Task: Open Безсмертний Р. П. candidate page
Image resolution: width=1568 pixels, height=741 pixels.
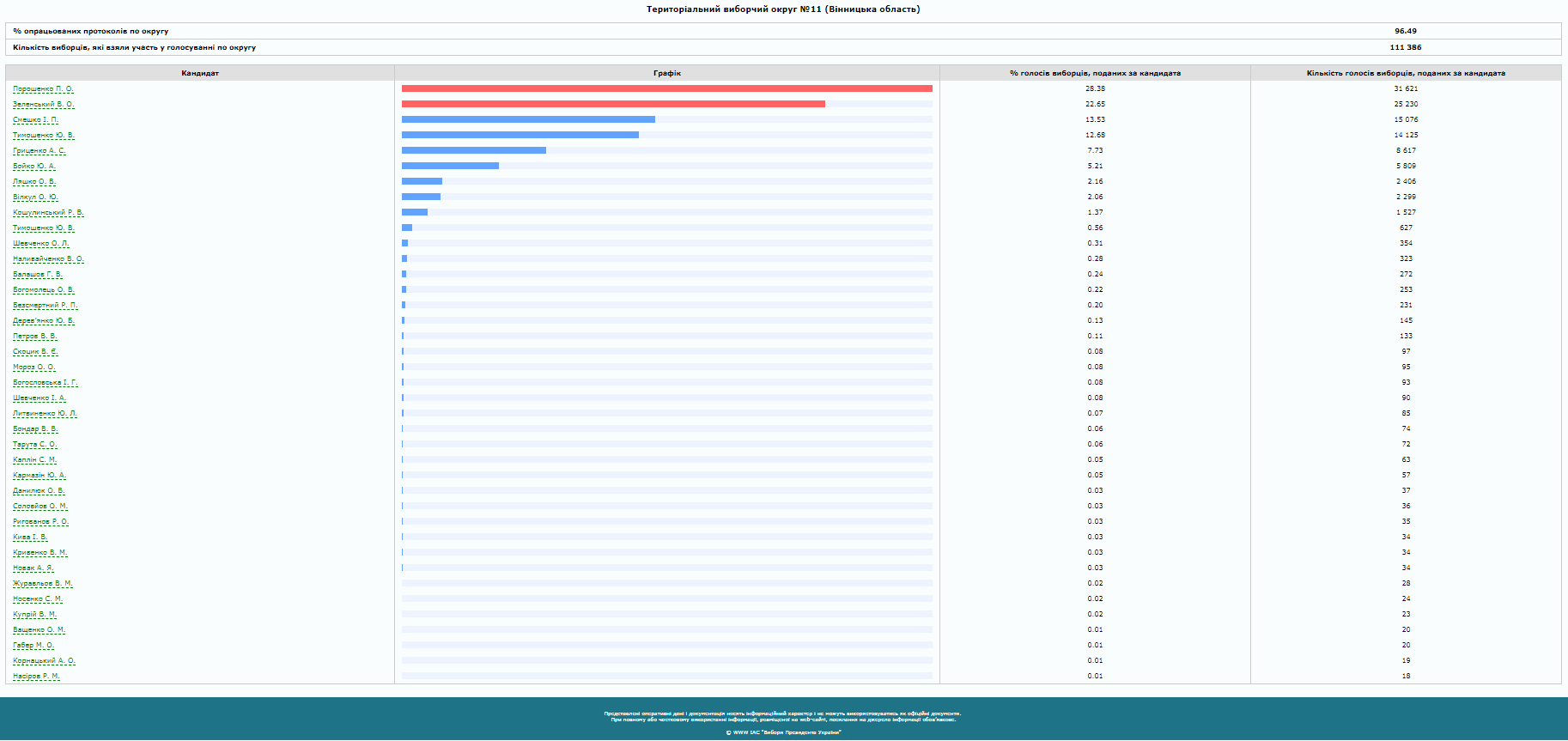Action: coord(45,306)
